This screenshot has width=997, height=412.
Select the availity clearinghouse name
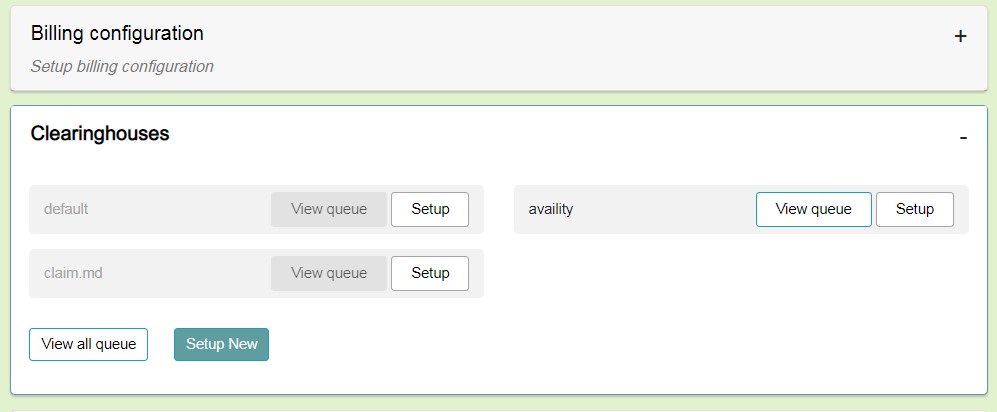551,210
